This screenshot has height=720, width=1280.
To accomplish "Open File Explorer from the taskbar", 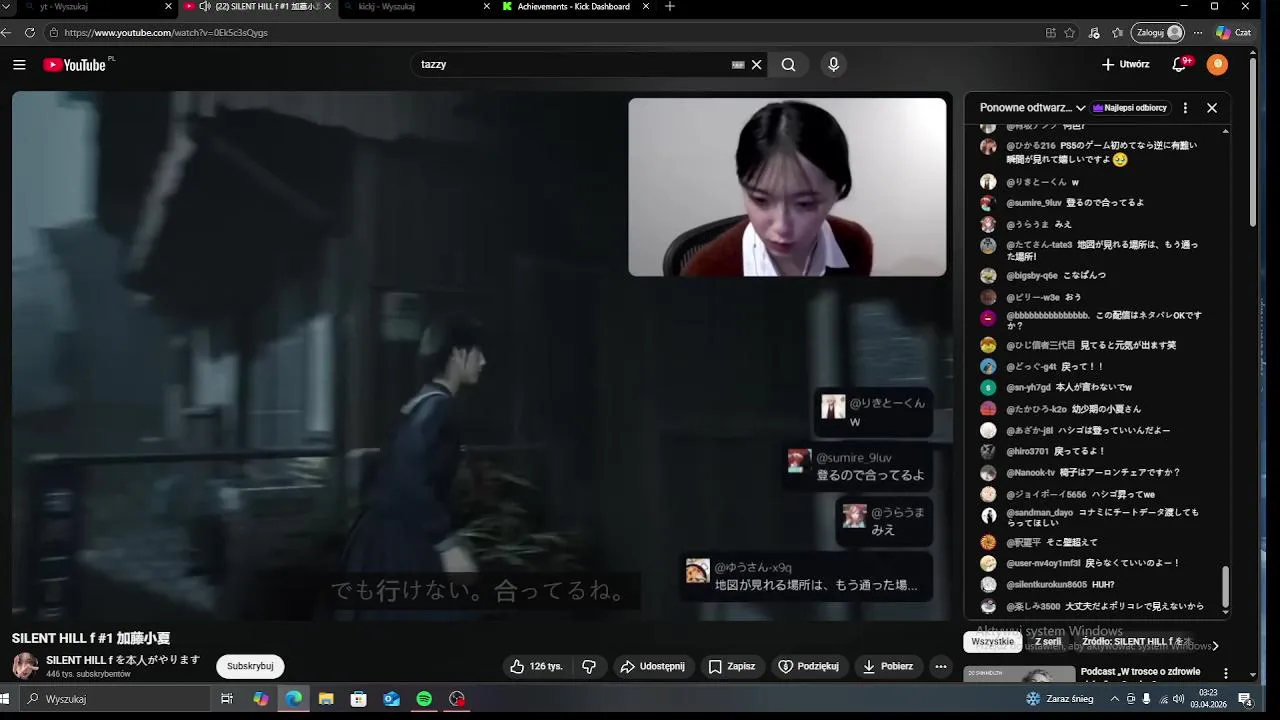I will click(x=326, y=699).
